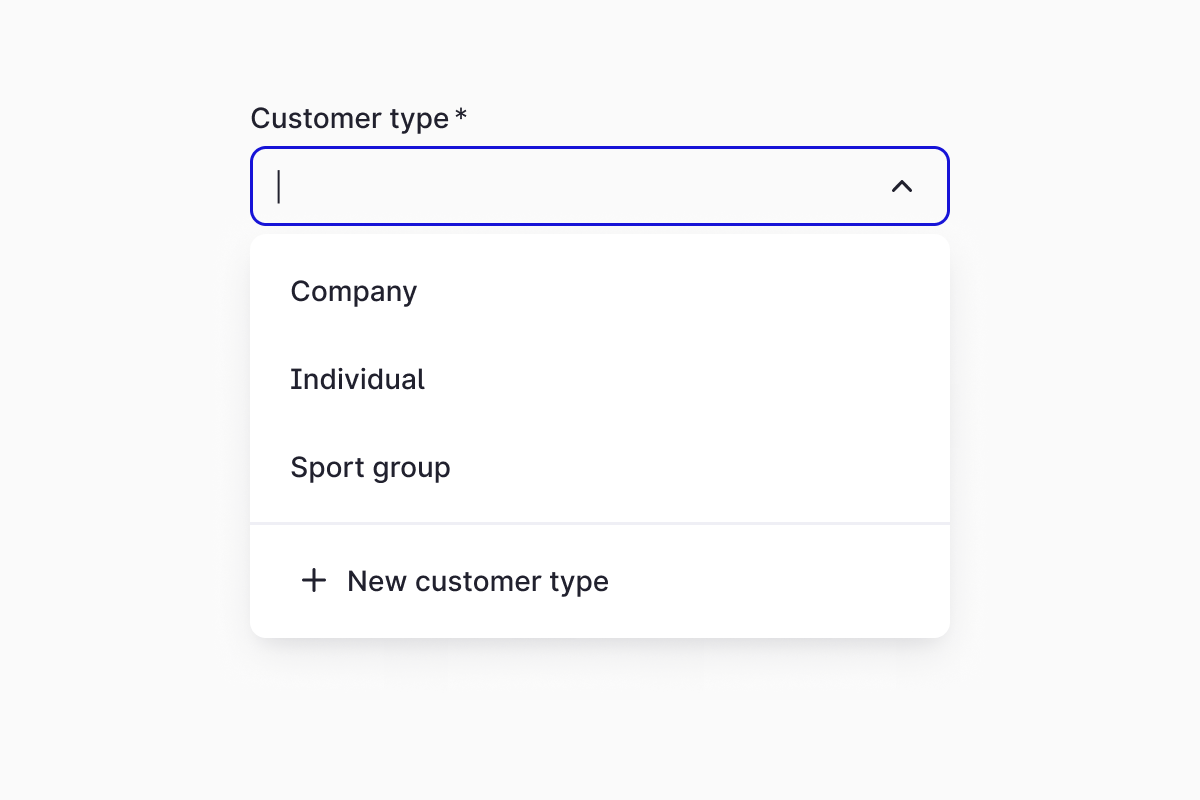Pick the Sport group option
Image resolution: width=1200 pixels, height=800 pixels.
click(370, 468)
